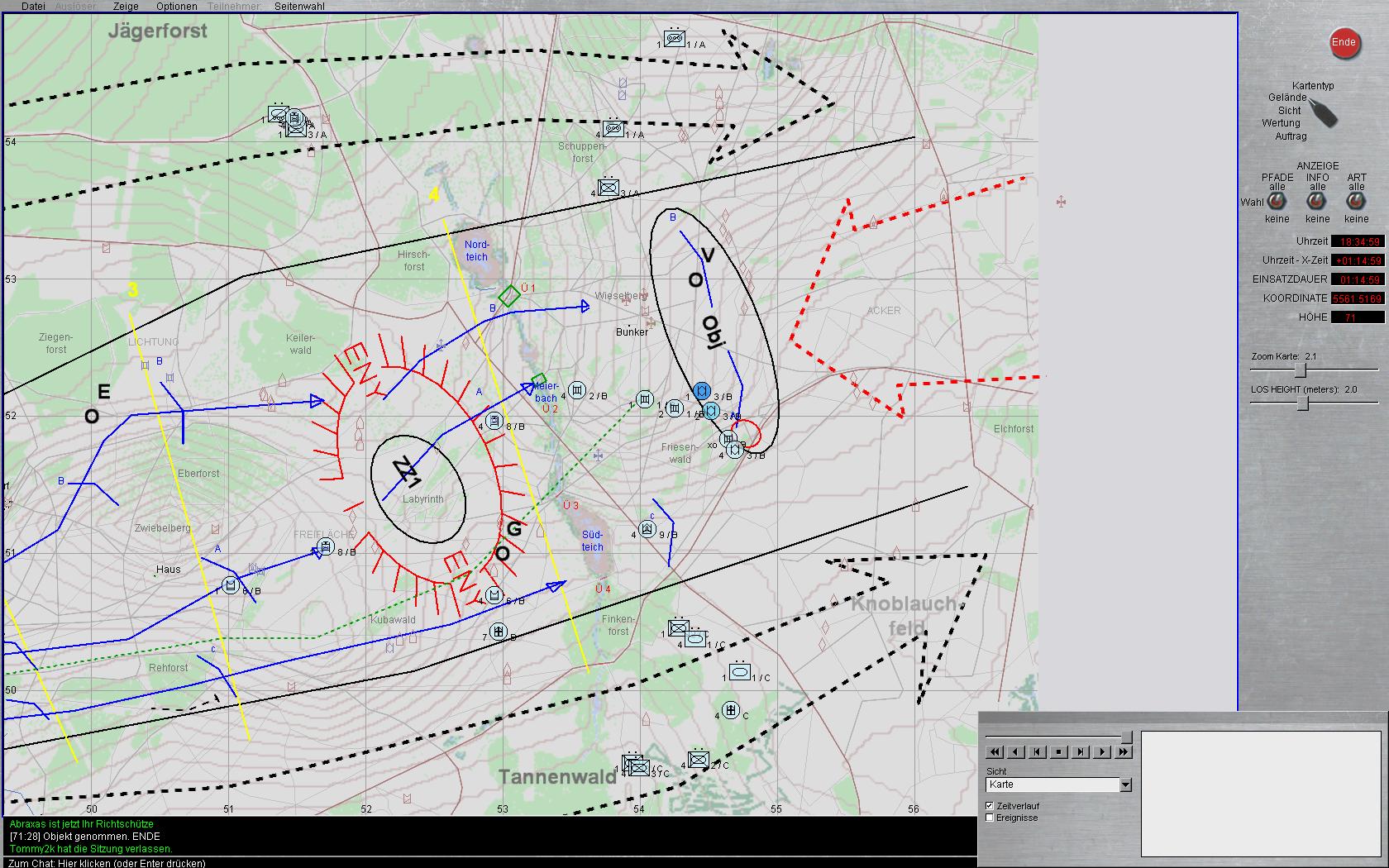The width and height of the screenshot is (1389, 868).
Task: Click the fast-forward playback button
Action: (x=1124, y=752)
